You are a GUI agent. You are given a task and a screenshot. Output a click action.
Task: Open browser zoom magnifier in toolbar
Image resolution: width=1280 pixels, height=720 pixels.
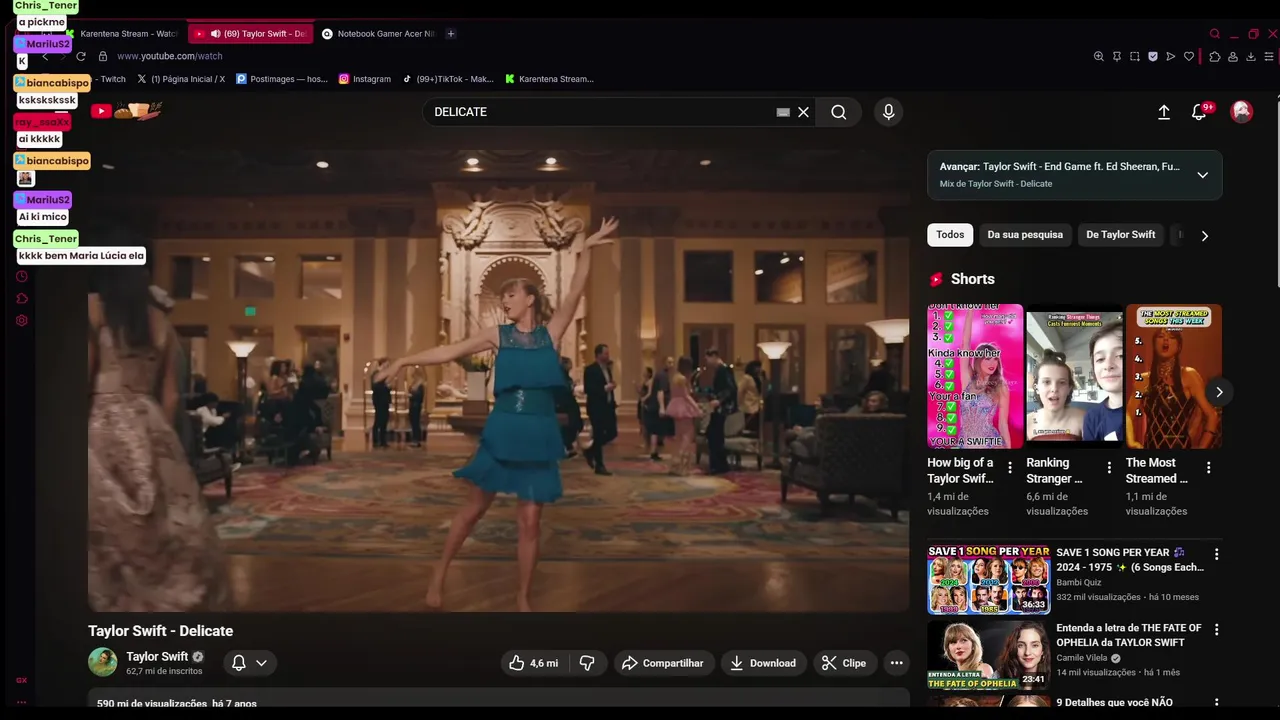[1098, 57]
